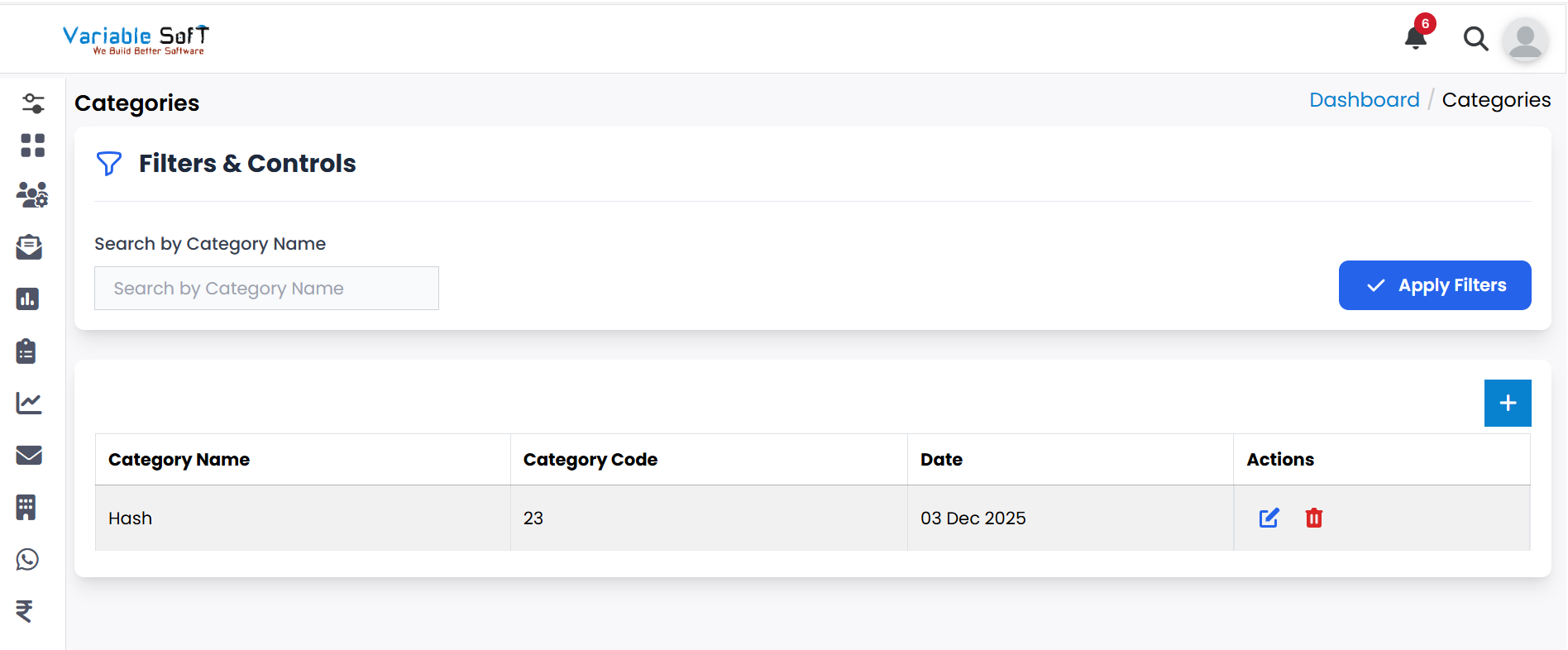Image resolution: width=1568 pixels, height=650 pixels.
Task: Open the dashboard grid sidebar icon
Action: [x=33, y=146]
